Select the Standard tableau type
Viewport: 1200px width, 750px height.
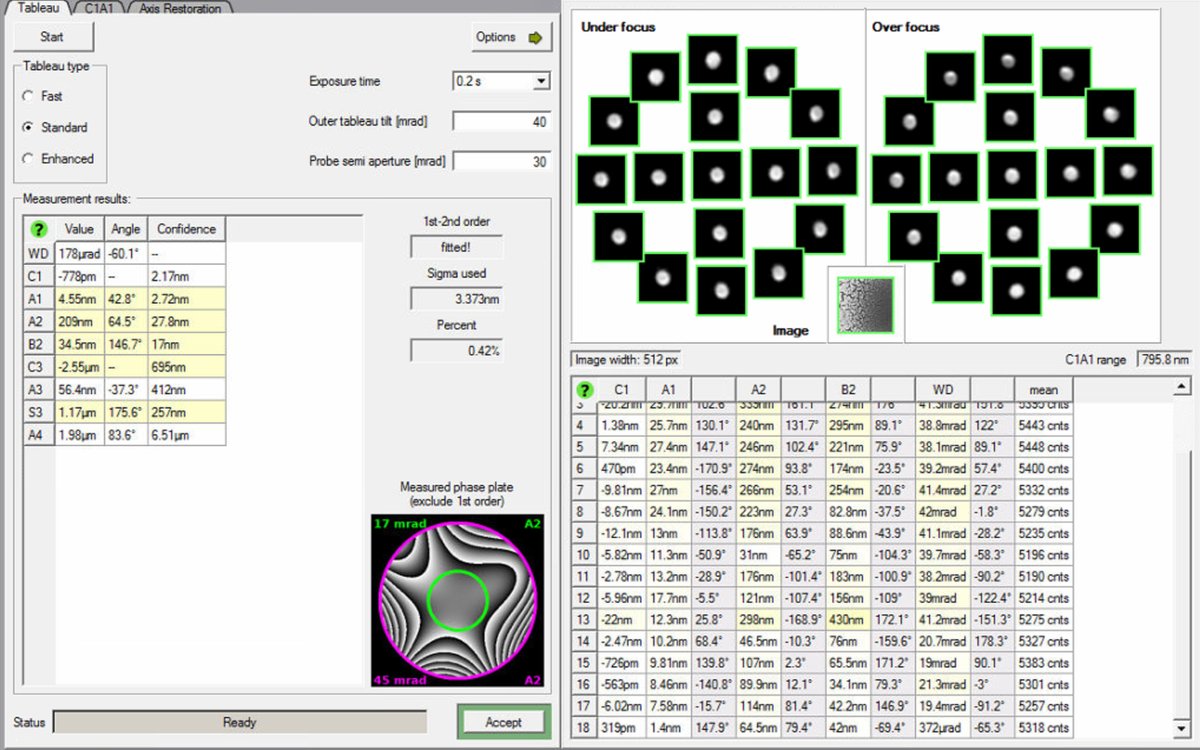coord(31,127)
